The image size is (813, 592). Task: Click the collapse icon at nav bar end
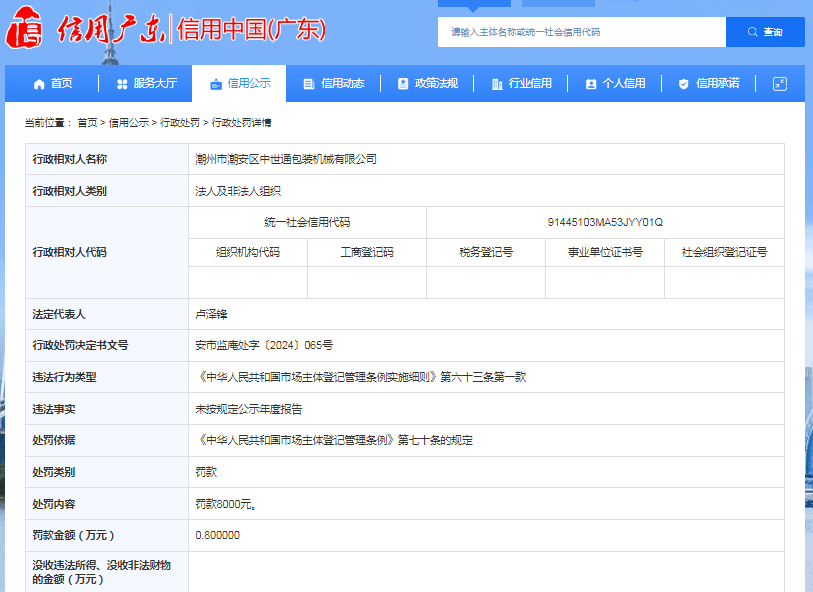[x=780, y=84]
